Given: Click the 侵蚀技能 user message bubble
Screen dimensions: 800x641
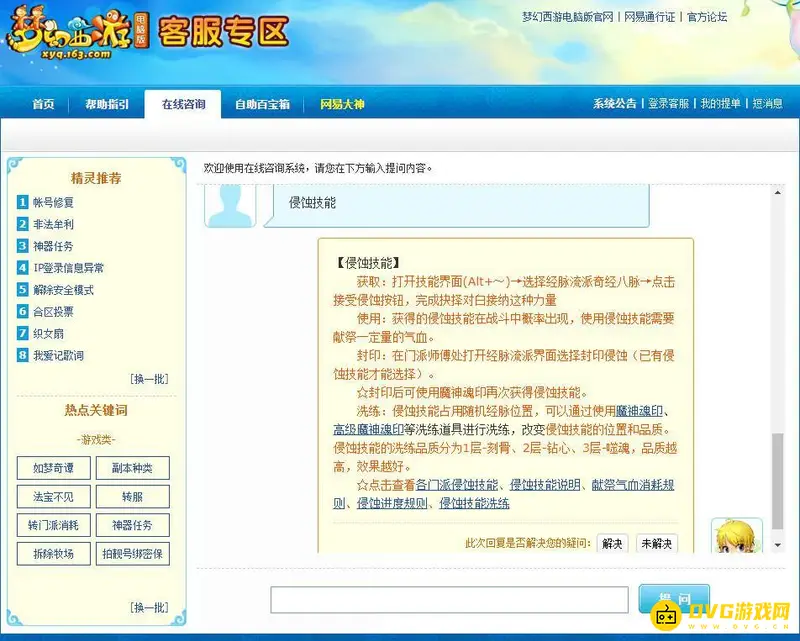Looking at the screenshot, I should coord(457,206).
